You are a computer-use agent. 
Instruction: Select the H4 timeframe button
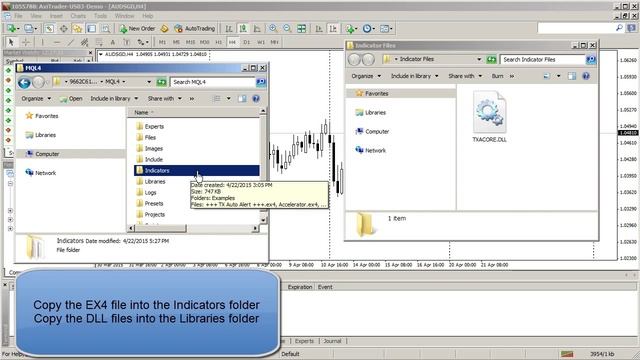(232, 42)
